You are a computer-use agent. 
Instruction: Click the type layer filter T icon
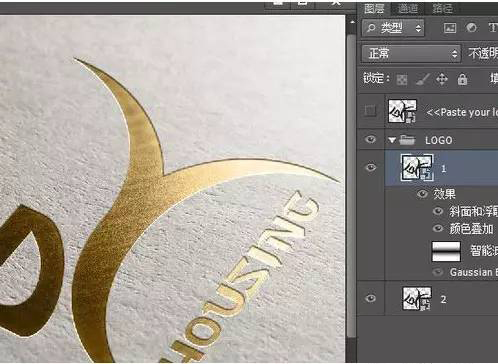pos(493,28)
